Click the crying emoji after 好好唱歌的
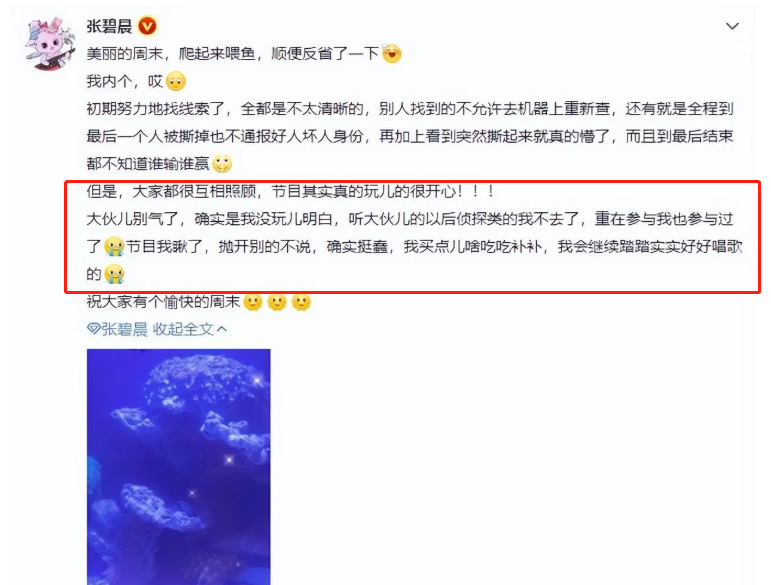Screen dimensions: 771x585 [115, 274]
